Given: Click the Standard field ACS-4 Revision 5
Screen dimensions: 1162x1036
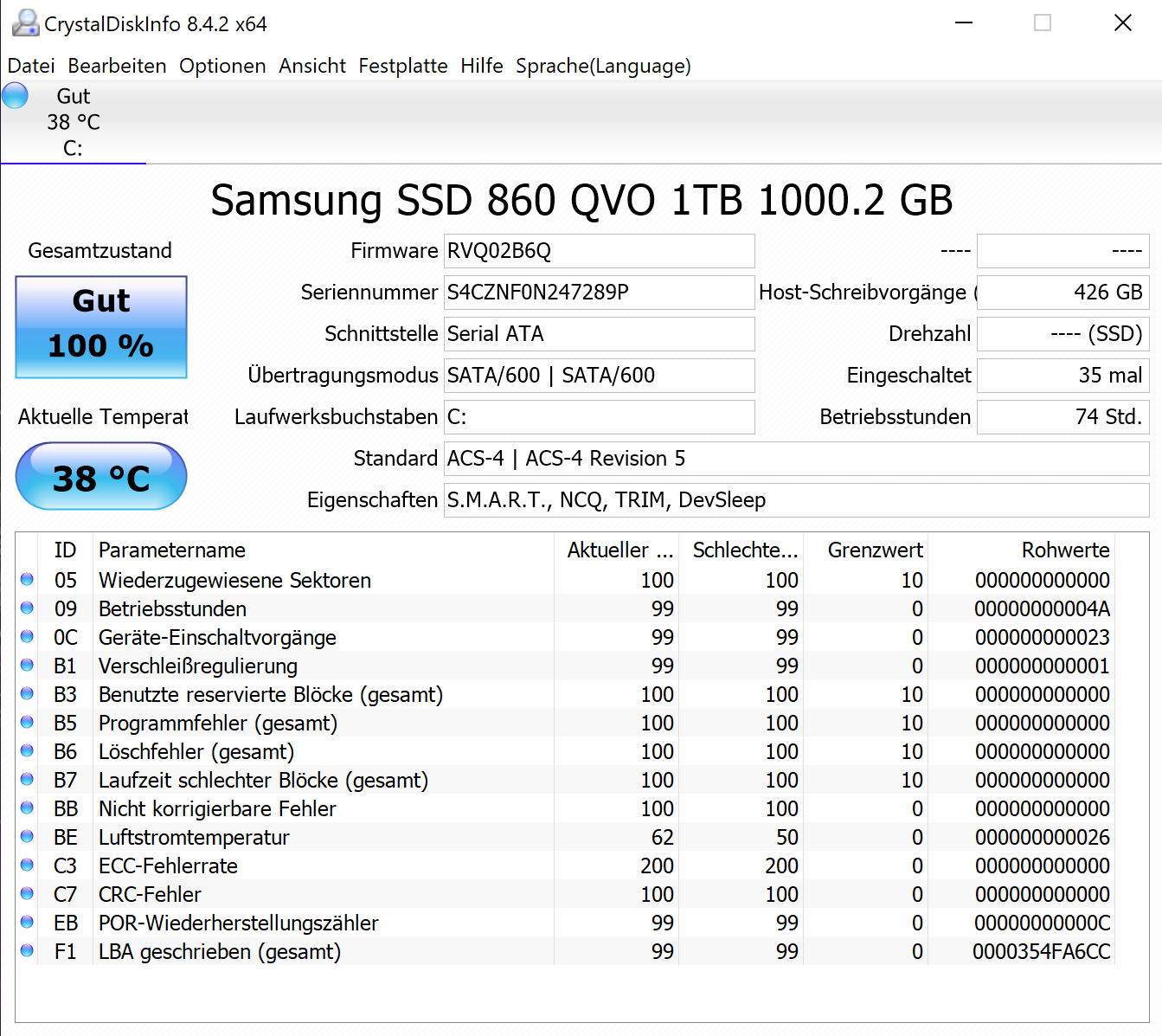Looking at the screenshot, I should pyautogui.click(x=796, y=459).
